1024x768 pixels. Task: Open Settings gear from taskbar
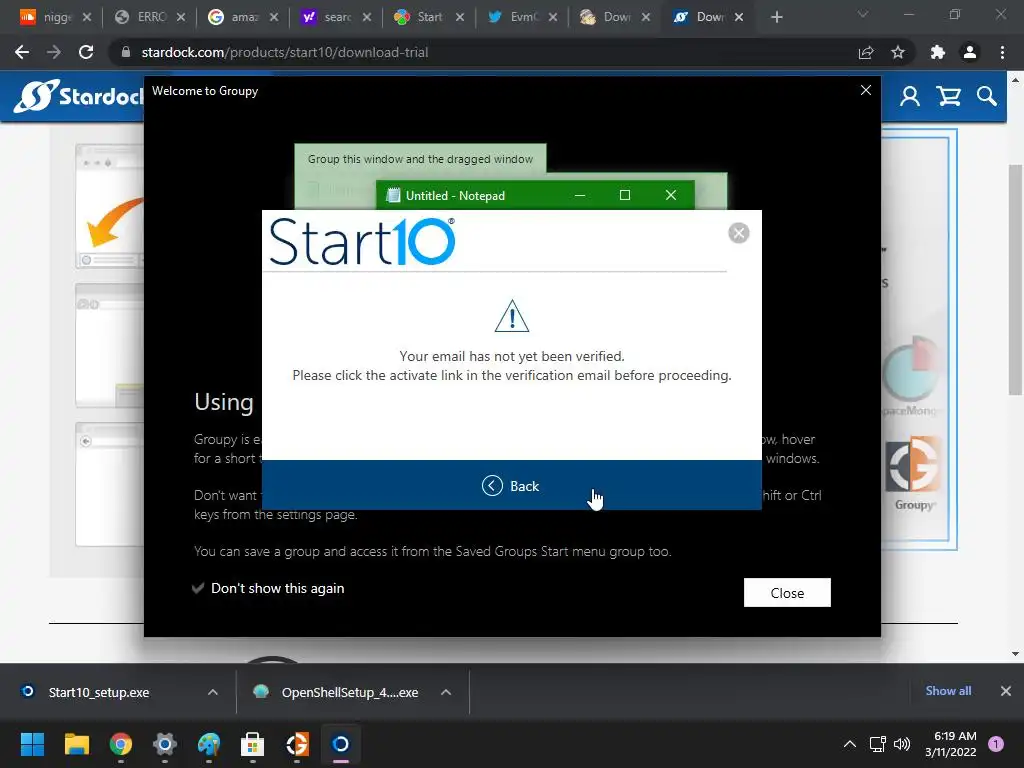(x=165, y=744)
